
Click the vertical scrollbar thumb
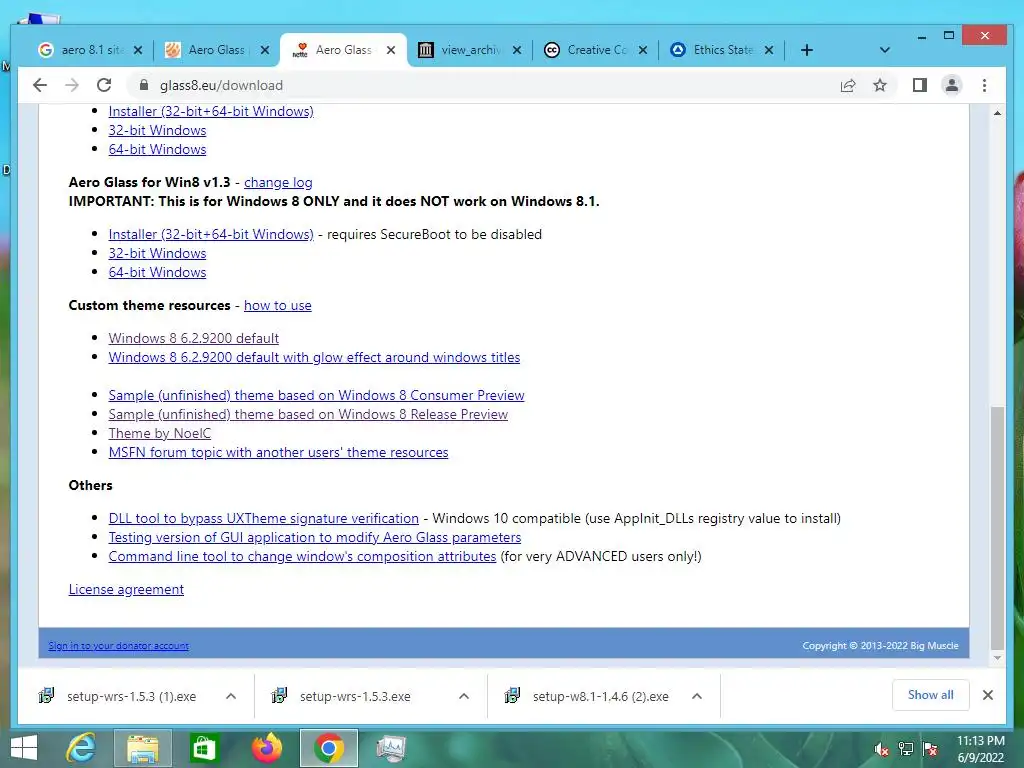pos(997,528)
